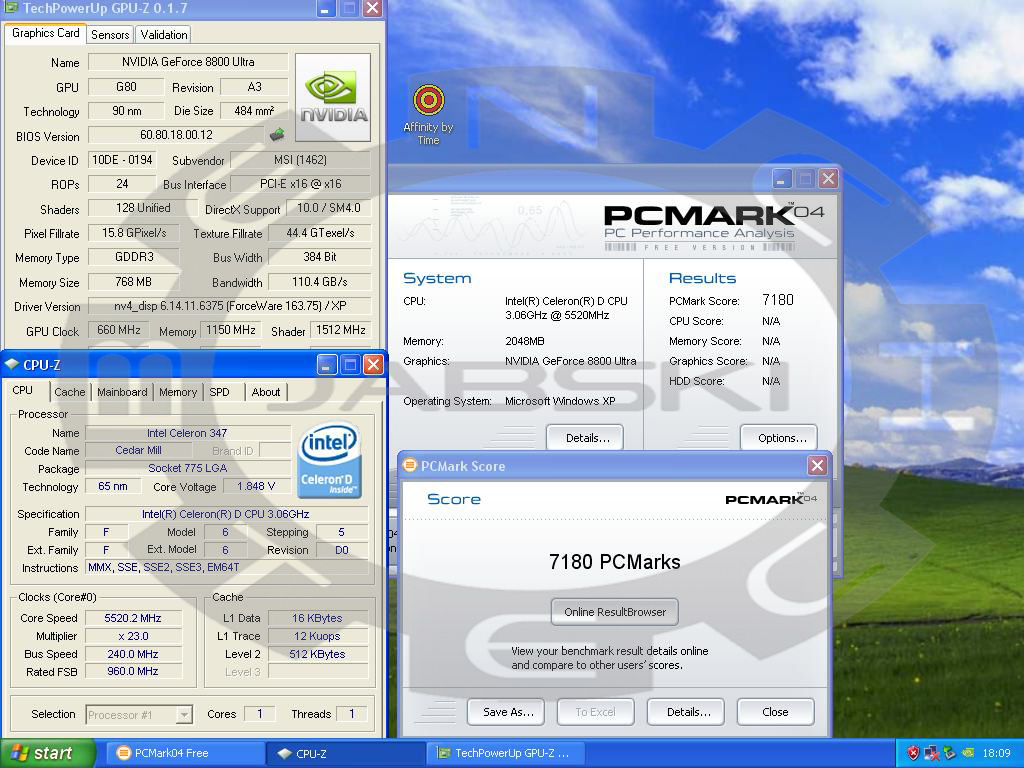Click the GPU-Z title bar app icon
The height and width of the screenshot is (768, 1024).
11,8
